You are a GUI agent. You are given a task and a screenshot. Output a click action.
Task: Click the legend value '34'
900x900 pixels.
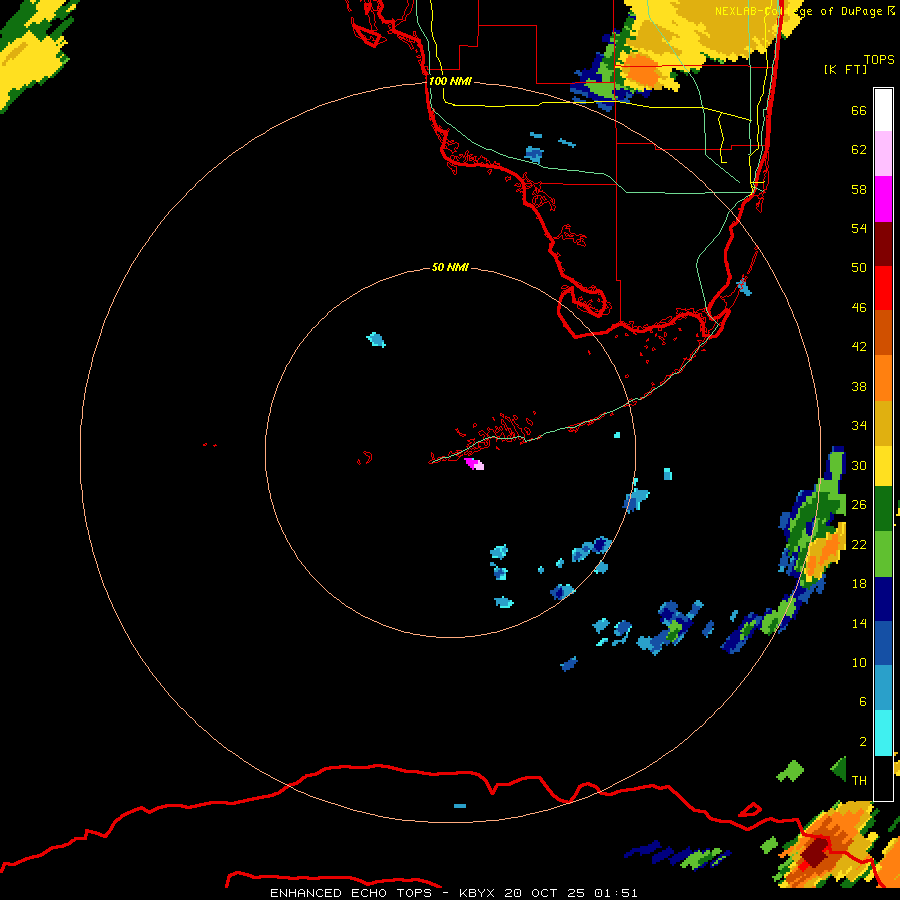(x=859, y=425)
